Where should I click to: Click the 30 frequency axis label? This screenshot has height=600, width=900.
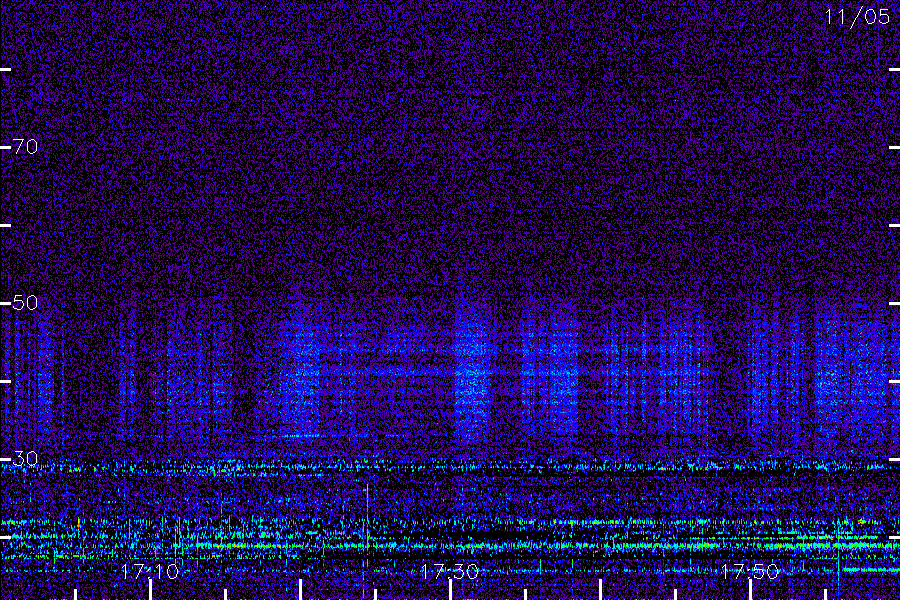[25, 458]
